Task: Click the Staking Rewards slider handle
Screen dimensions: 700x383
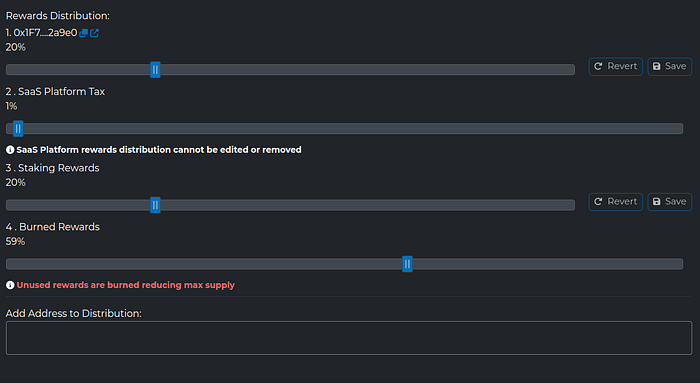Action: 155,205
